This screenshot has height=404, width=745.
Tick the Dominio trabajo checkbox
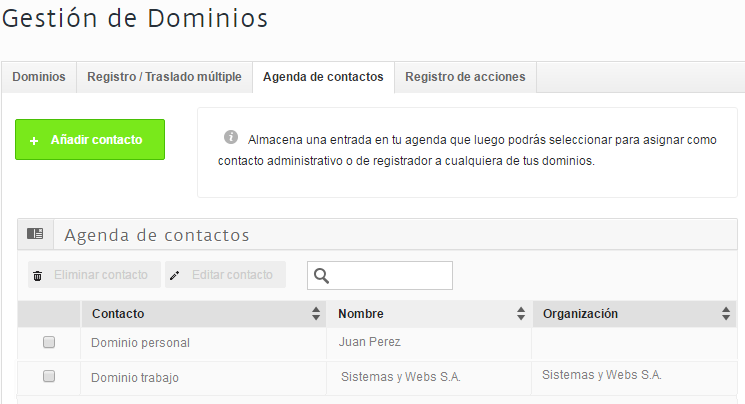(x=49, y=376)
